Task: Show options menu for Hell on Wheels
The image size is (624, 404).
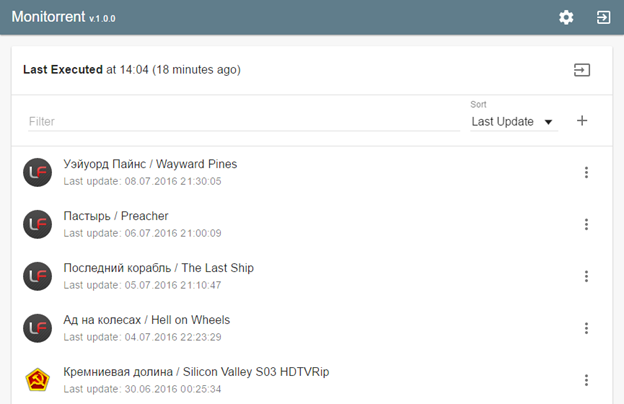Action: coord(586,329)
